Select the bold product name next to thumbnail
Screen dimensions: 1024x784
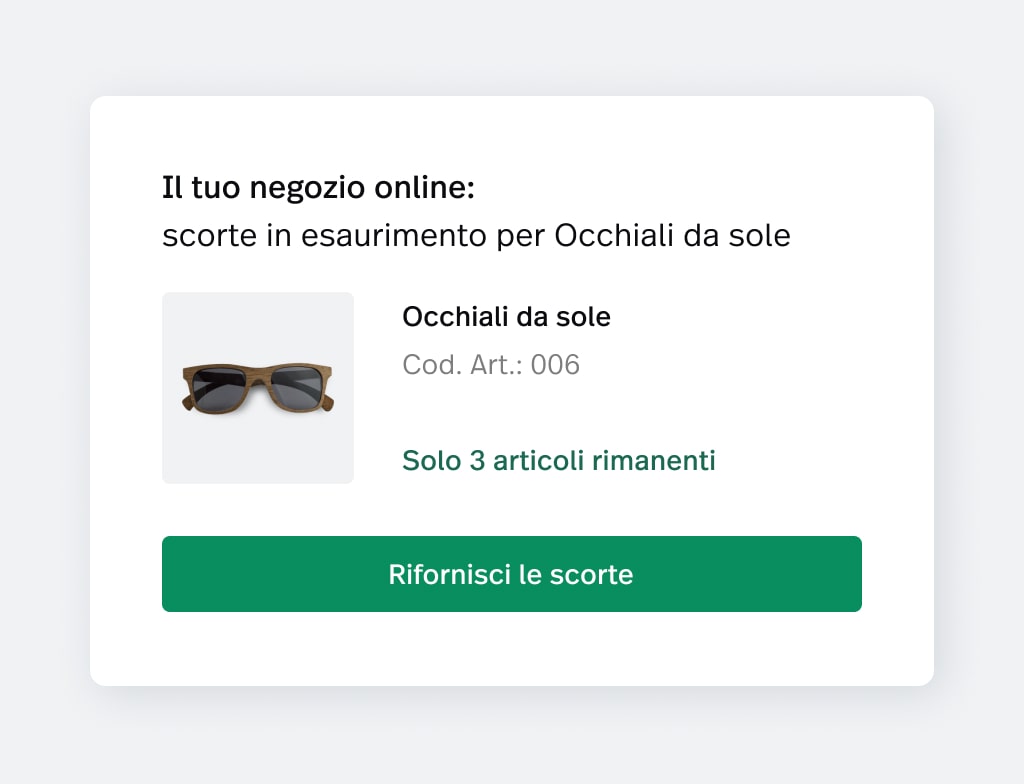coord(506,317)
